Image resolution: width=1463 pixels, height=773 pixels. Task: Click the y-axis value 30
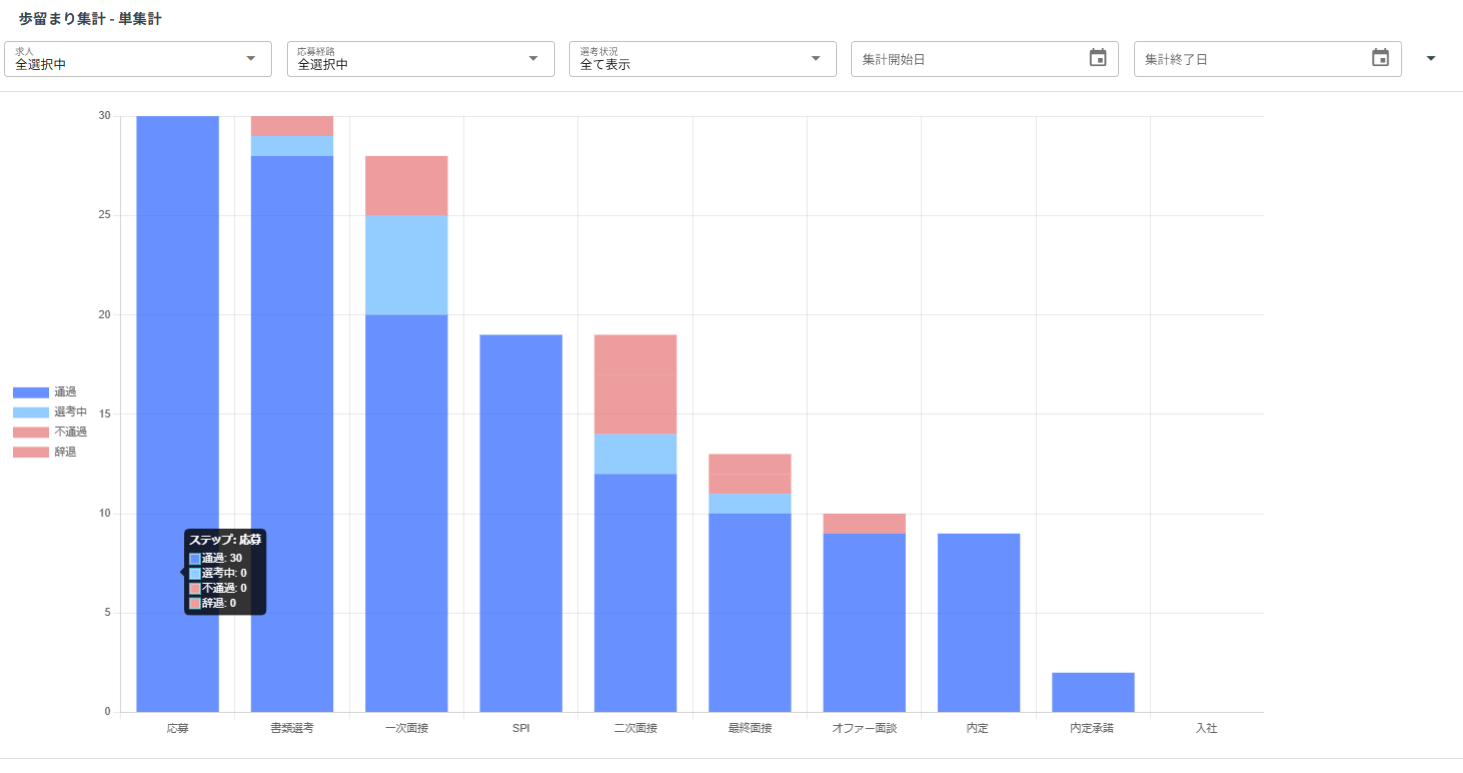point(105,115)
